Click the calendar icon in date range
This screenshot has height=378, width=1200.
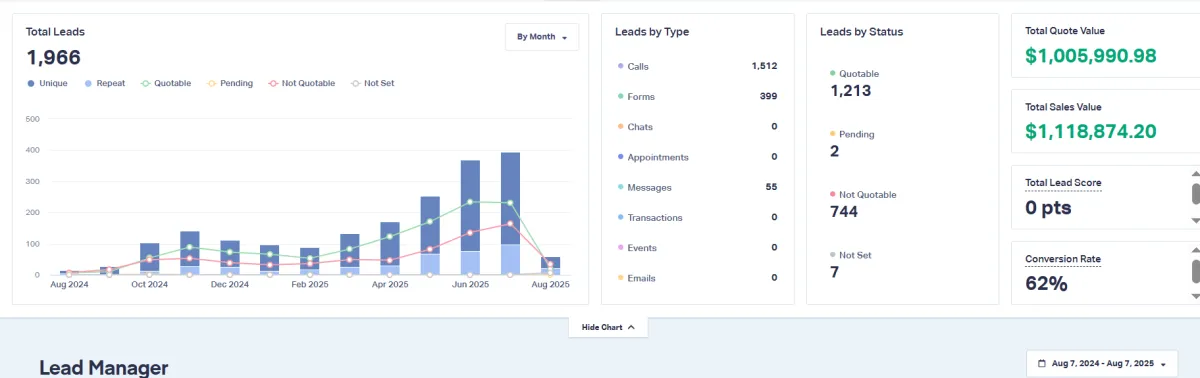[1043, 363]
